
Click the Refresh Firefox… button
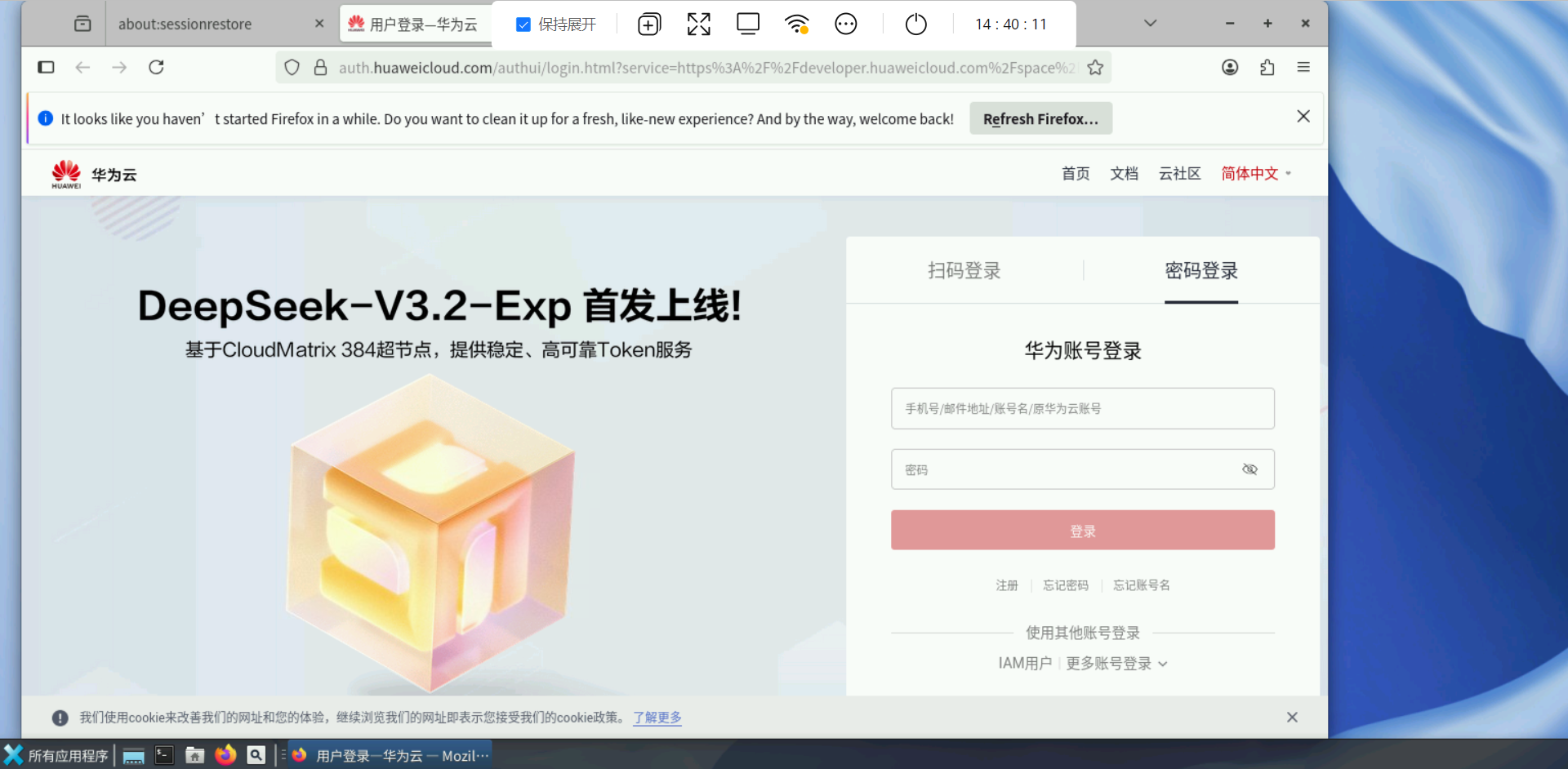click(1041, 119)
